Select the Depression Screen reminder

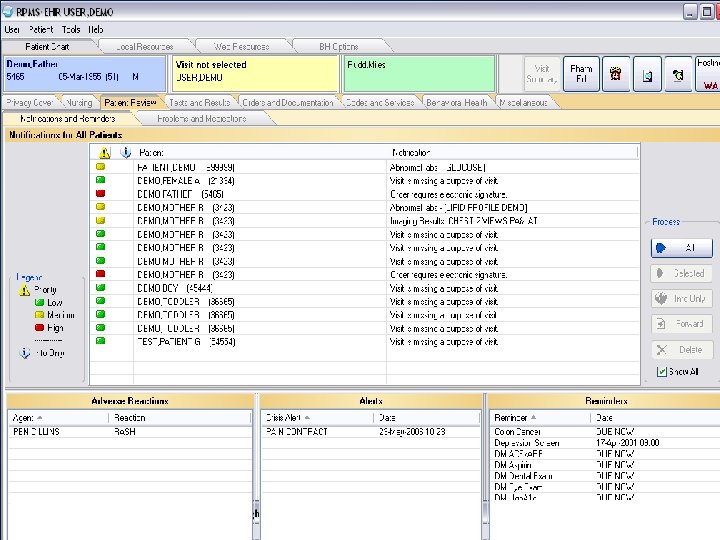pyautogui.click(x=605, y=443)
